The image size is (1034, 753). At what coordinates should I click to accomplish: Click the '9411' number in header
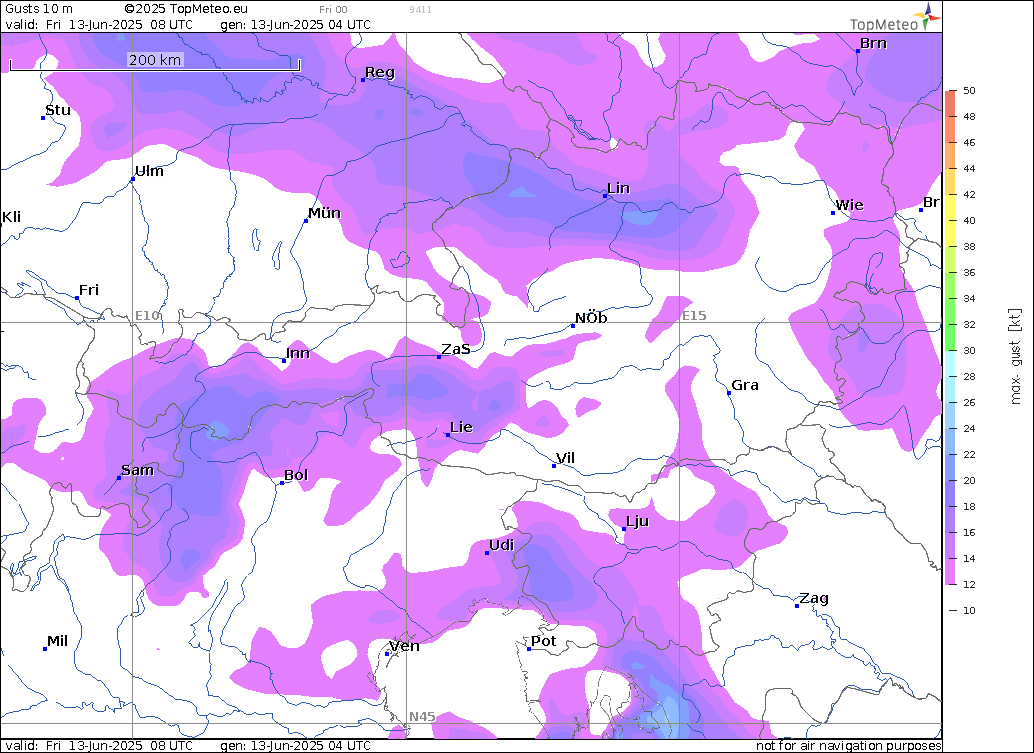pyautogui.click(x=420, y=10)
